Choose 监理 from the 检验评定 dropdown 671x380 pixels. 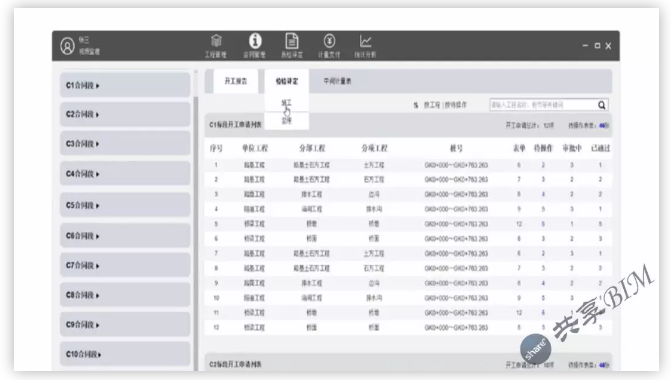point(286,121)
